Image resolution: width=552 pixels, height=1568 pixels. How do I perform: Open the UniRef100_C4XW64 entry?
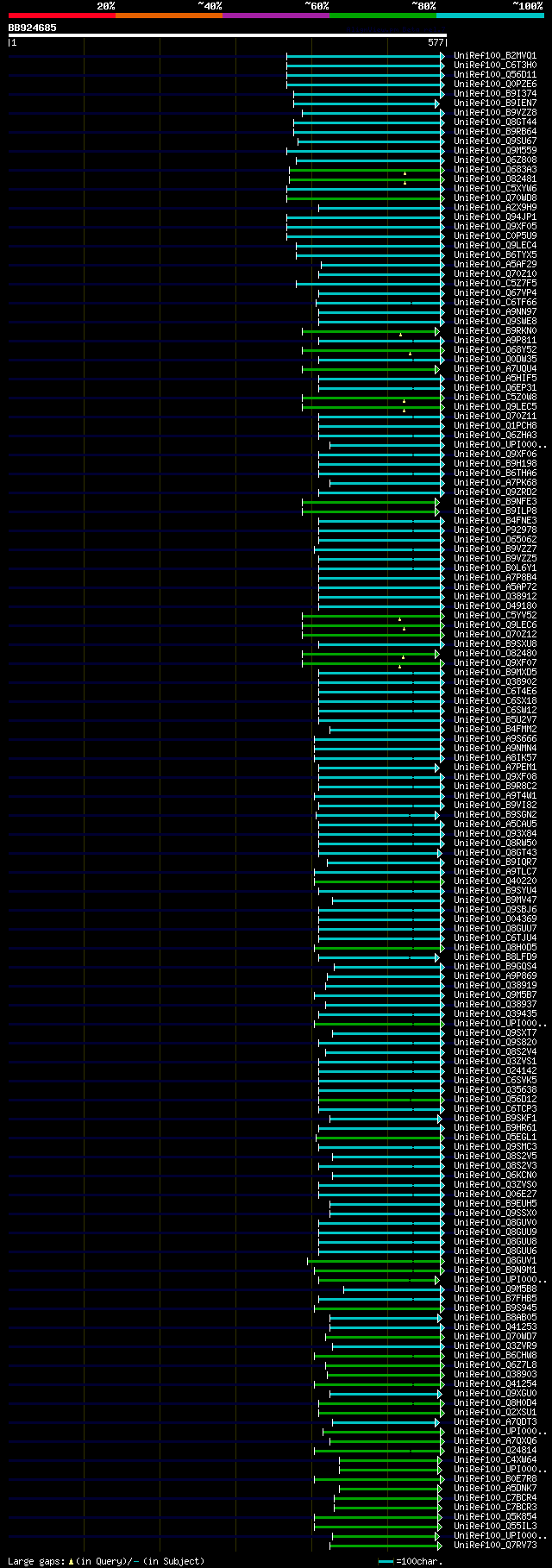pyautogui.click(x=495, y=1459)
